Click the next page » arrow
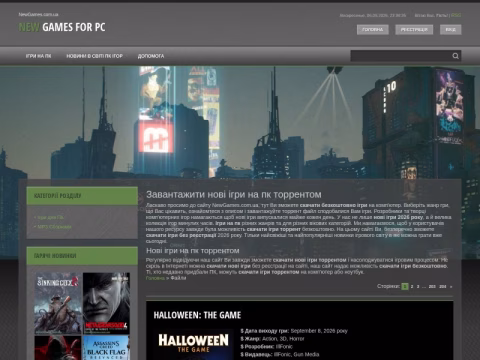480x360 pixels. 451,287
